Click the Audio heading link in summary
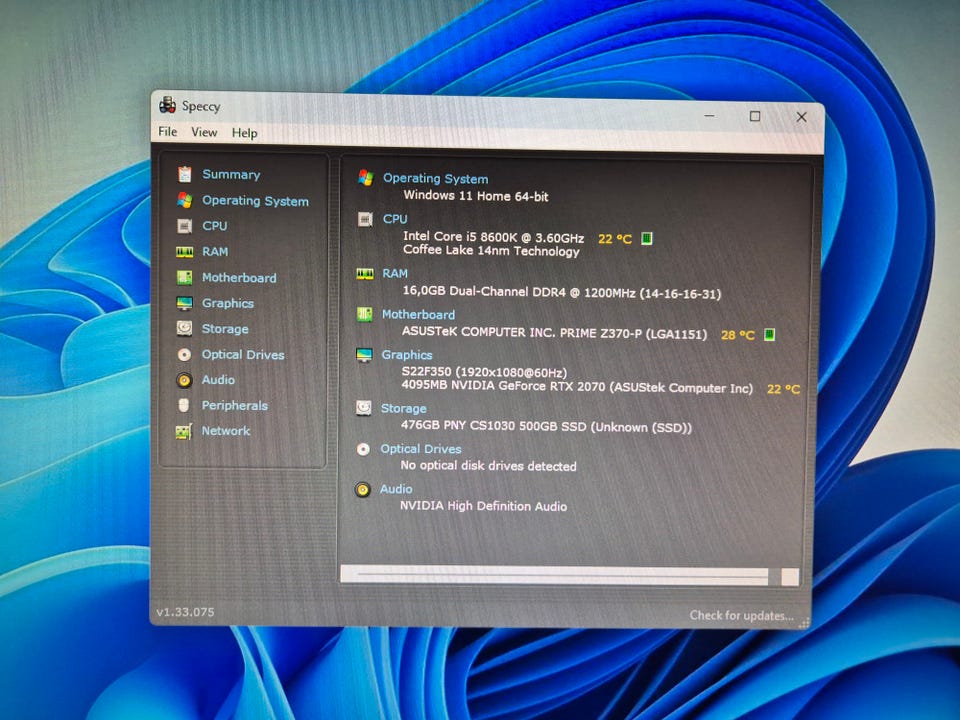Image resolution: width=960 pixels, height=720 pixels. 396,489
